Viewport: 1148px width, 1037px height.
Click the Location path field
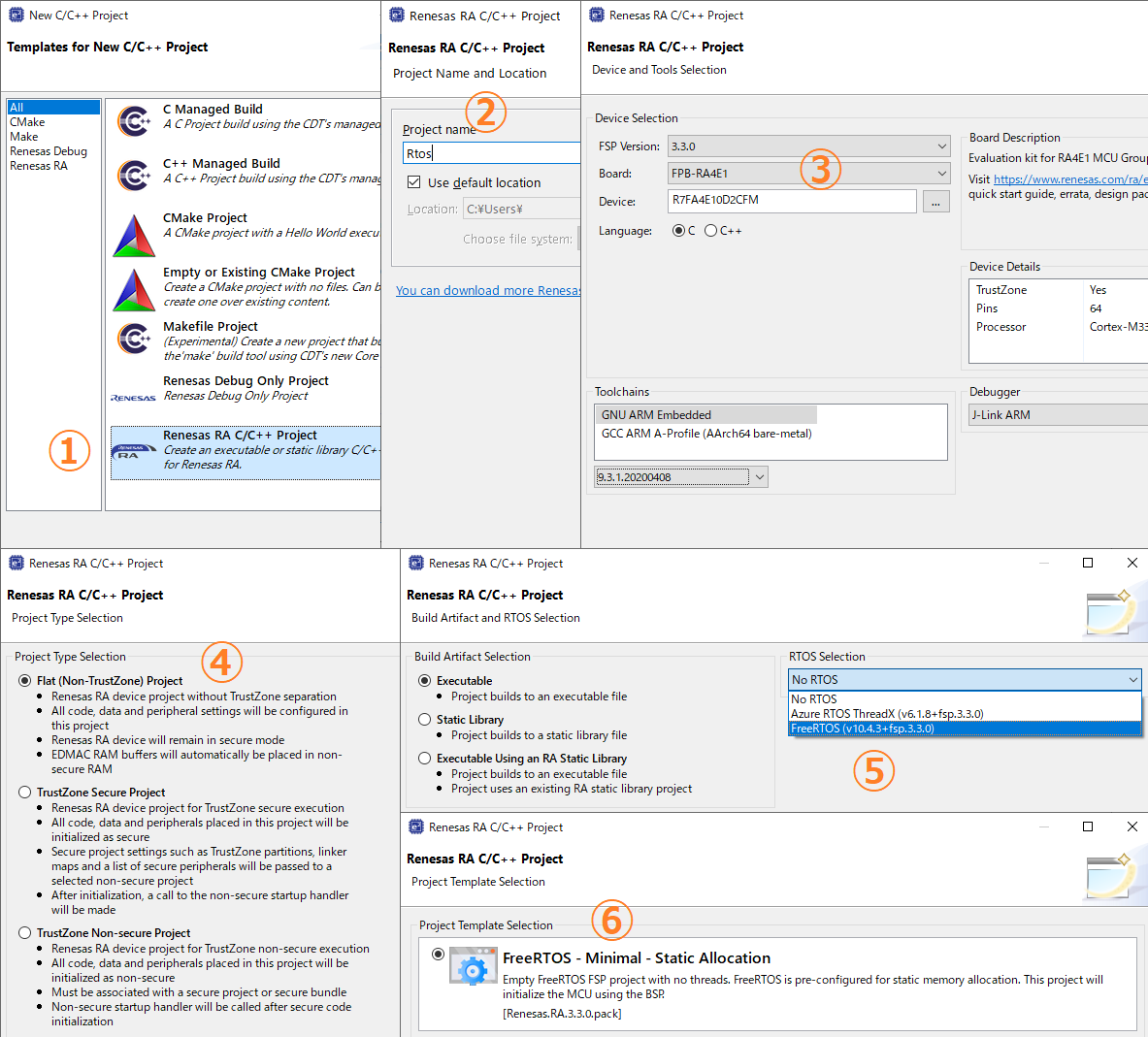522,210
